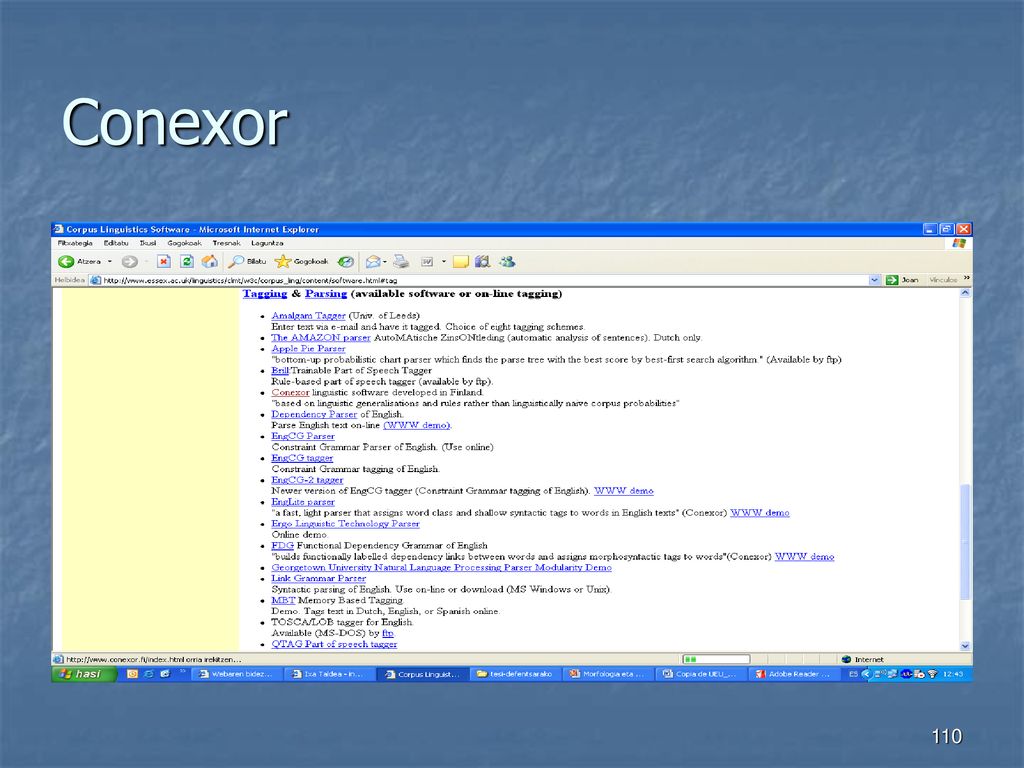Open the Editatu menu
Screen dimensions: 1024x768
116,243
